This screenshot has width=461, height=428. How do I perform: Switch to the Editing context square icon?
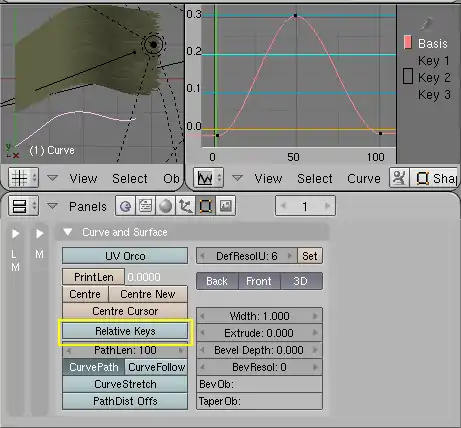coord(205,206)
